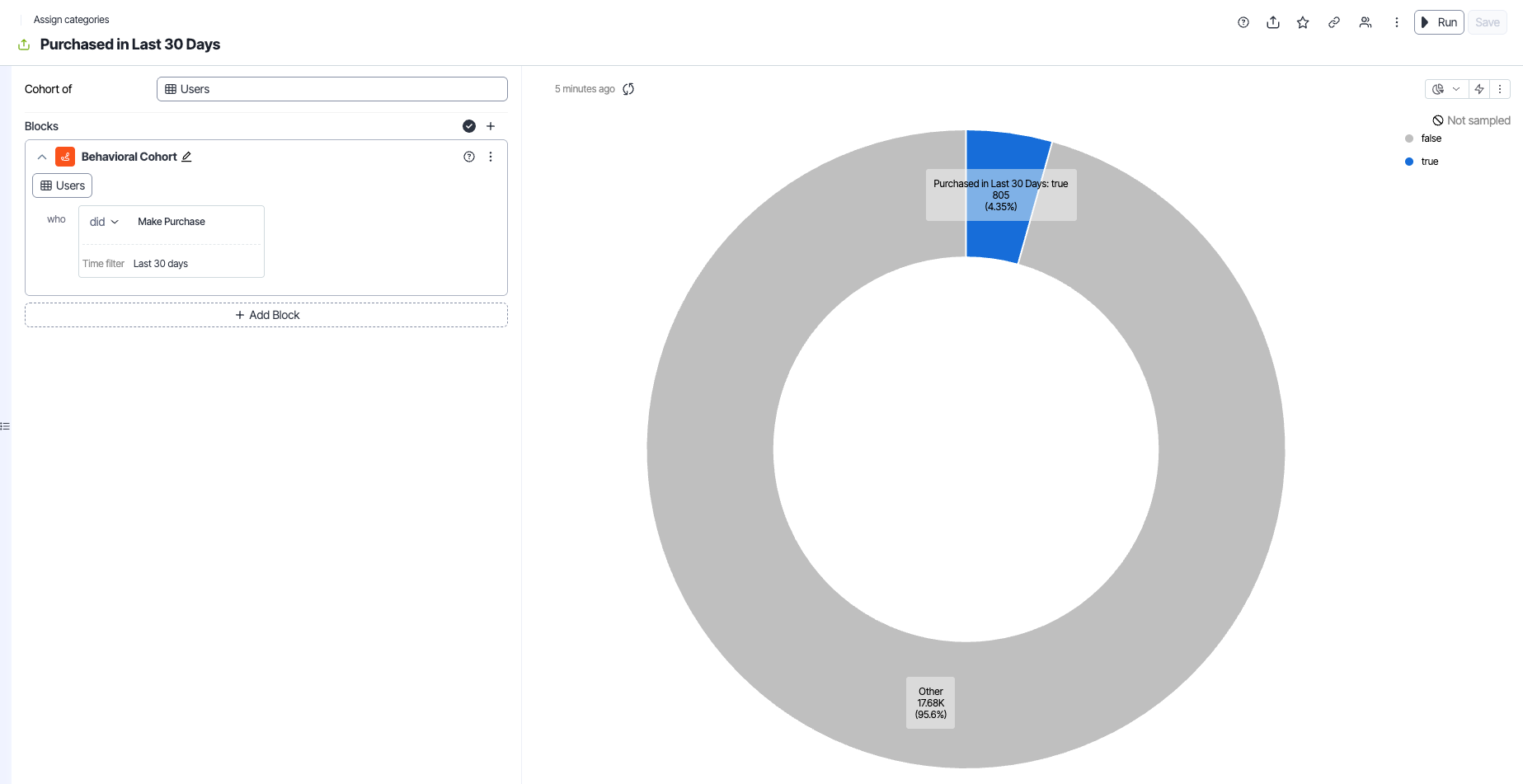Click the share/export icon in top toolbar
The height and width of the screenshot is (784, 1523).
[1273, 22]
